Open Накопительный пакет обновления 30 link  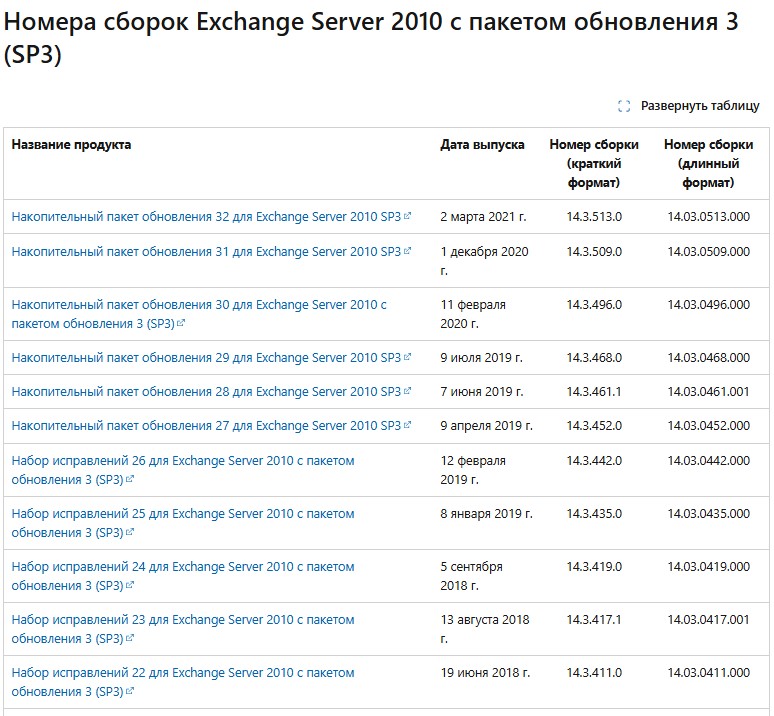pyautogui.click(x=198, y=305)
